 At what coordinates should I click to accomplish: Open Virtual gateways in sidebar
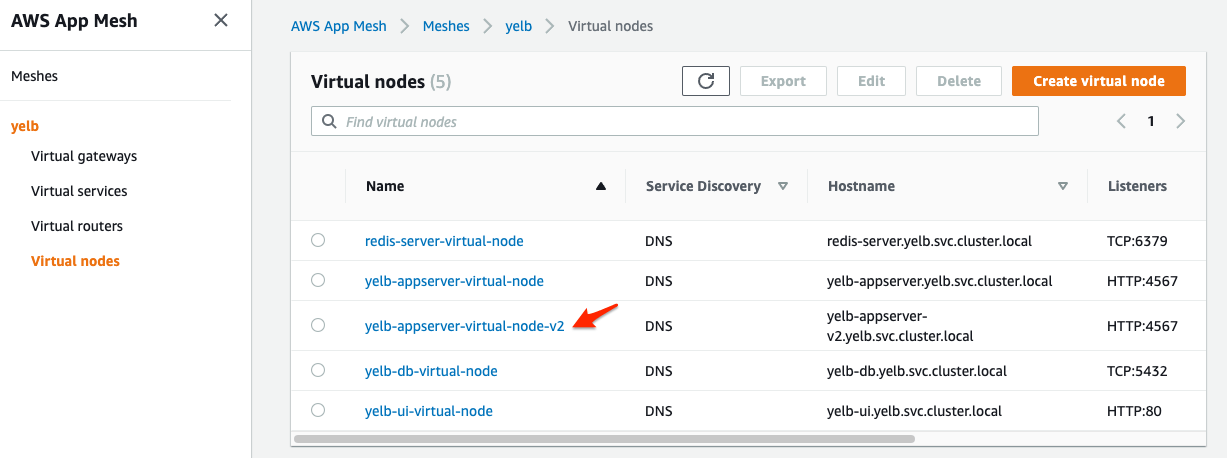pos(84,156)
